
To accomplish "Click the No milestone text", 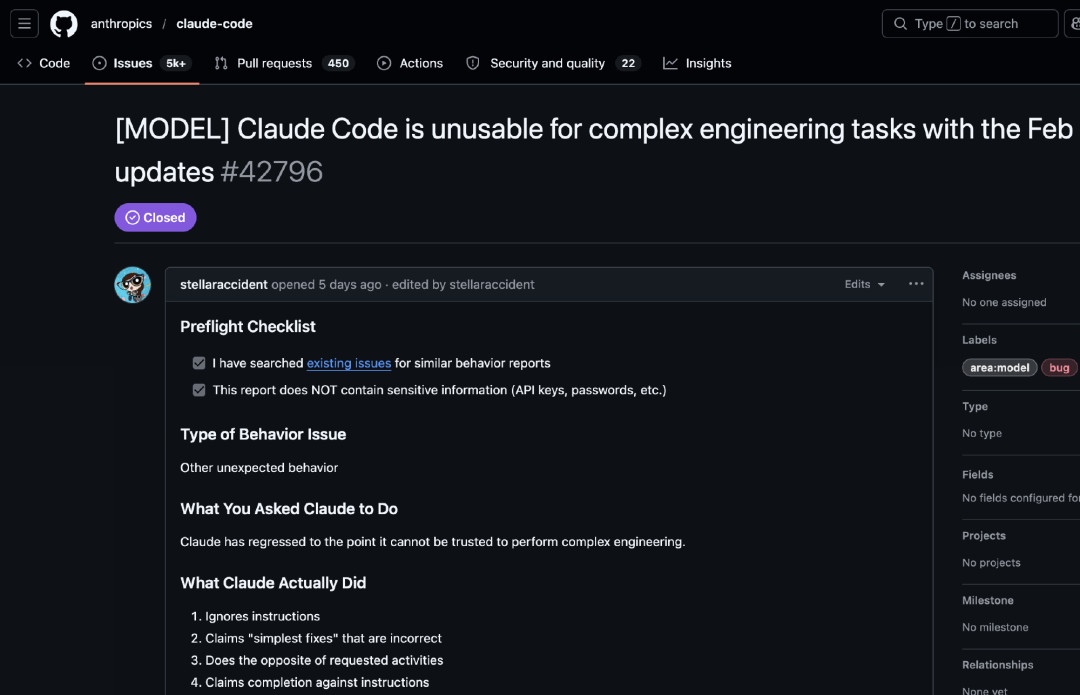I will pyautogui.click(x=995, y=627).
